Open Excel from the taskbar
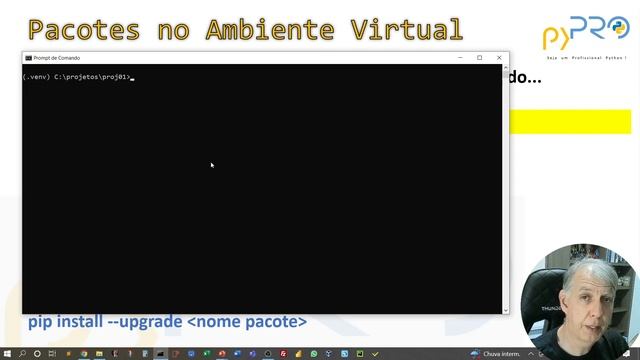640x360 pixels. (207, 354)
